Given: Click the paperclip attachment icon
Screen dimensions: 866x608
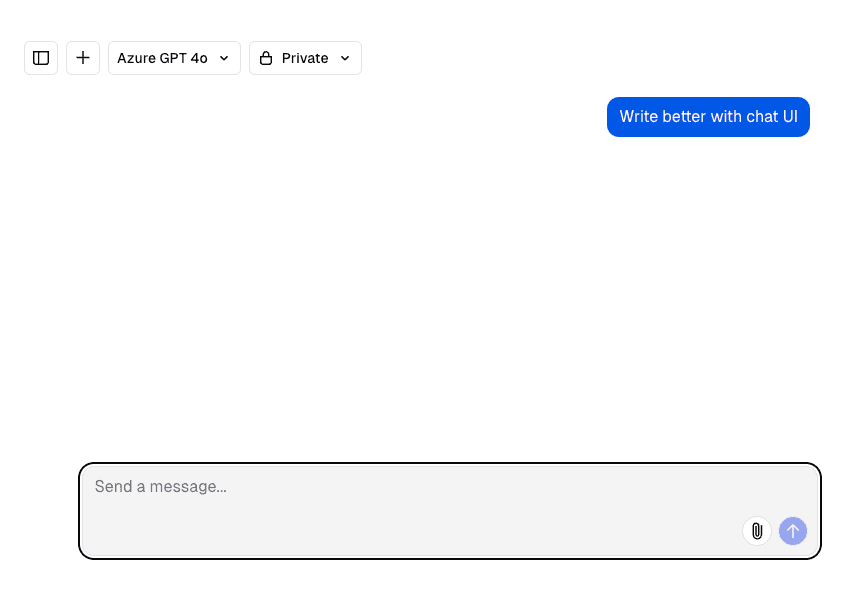Looking at the screenshot, I should pyautogui.click(x=756, y=531).
